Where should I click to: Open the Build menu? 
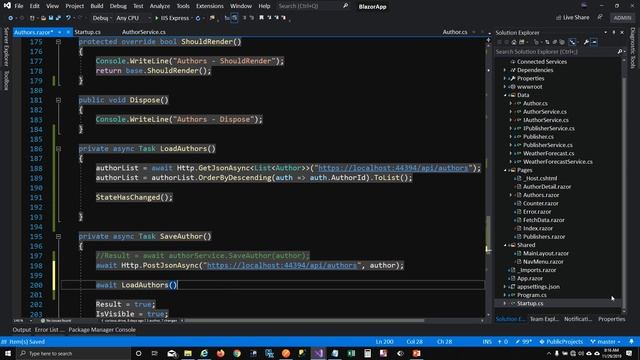click(97, 6)
